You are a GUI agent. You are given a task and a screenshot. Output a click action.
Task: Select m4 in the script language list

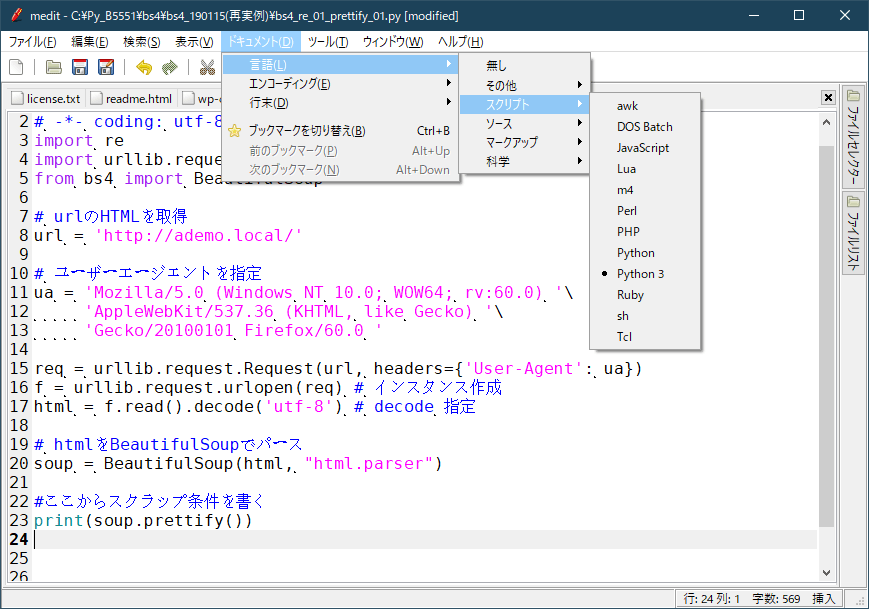click(x=645, y=190)
